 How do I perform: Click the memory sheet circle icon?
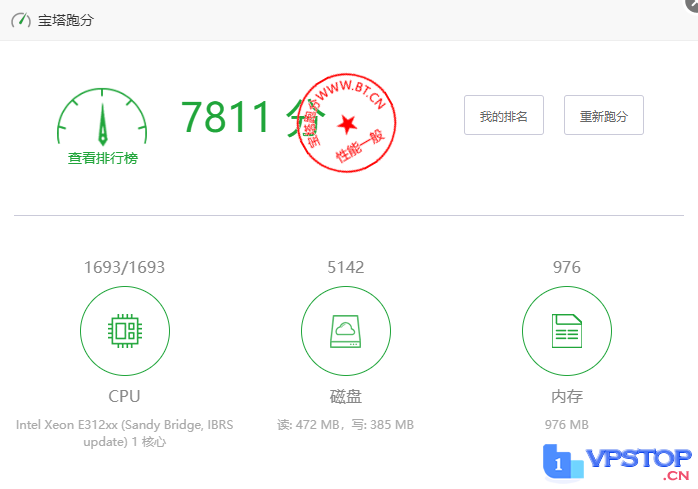[567, 331]
